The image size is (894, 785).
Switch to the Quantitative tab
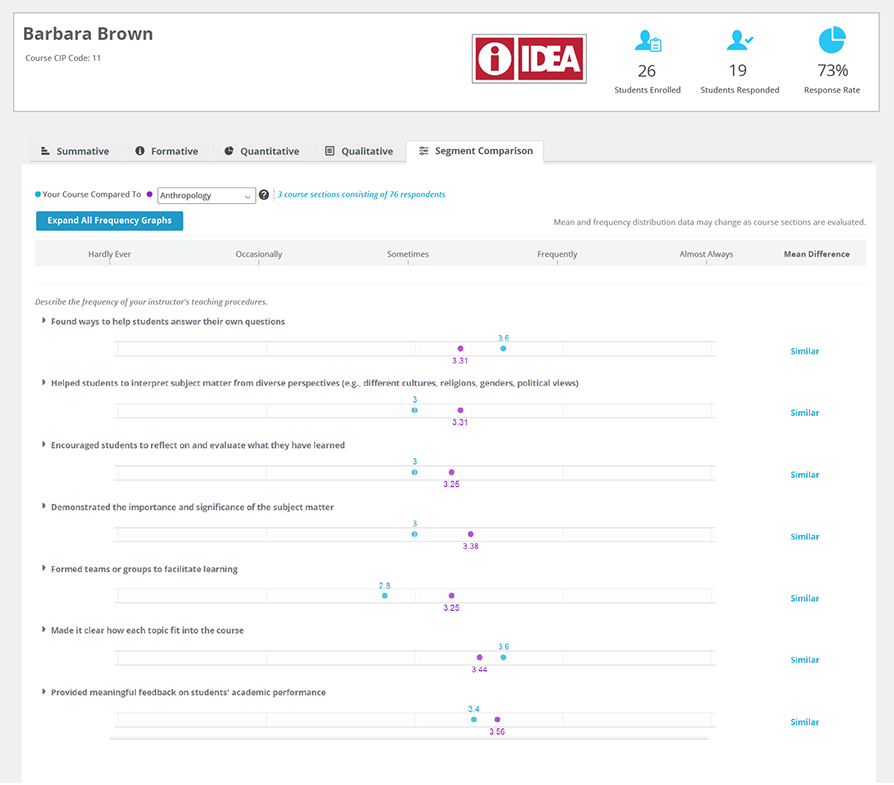(x=261, y=151)
